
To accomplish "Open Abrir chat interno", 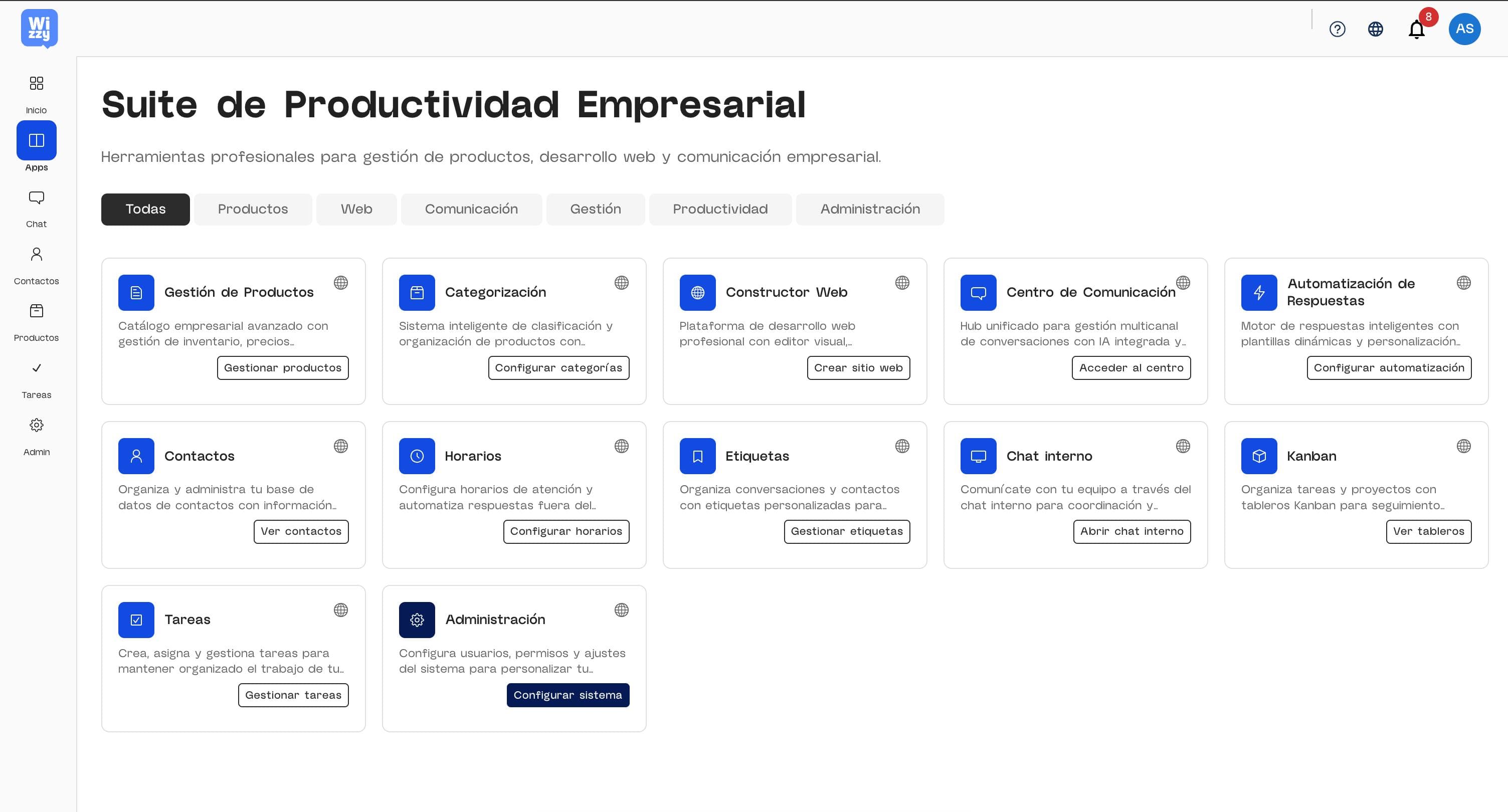I will [x=1132, y=531].
